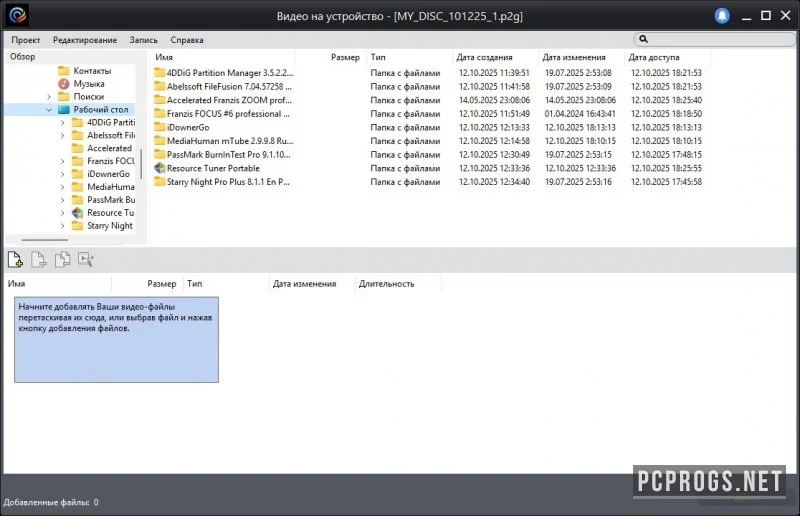Image resolution: width=800 pixels, height=516 pixels.
Task: Click the Рабочий стол desktop icon in the tree
Action: point(64,109)
